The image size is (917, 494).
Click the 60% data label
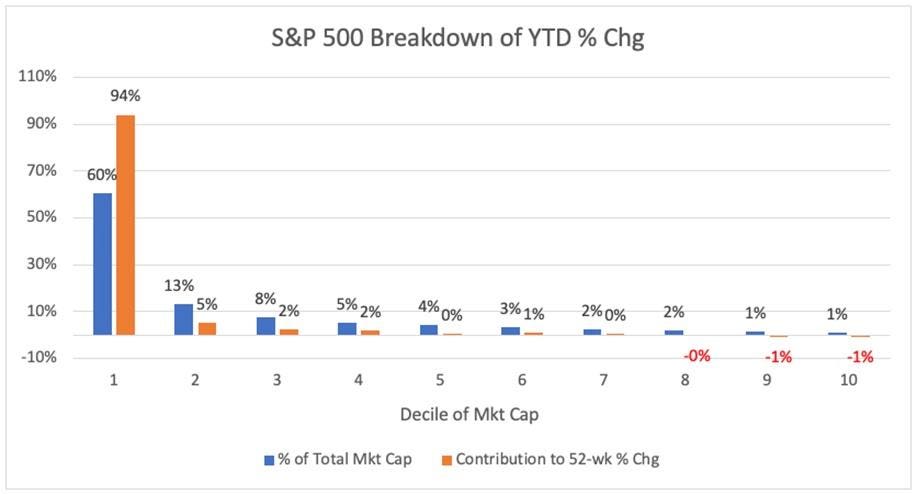pyautogui.click(x=102, y=174)
